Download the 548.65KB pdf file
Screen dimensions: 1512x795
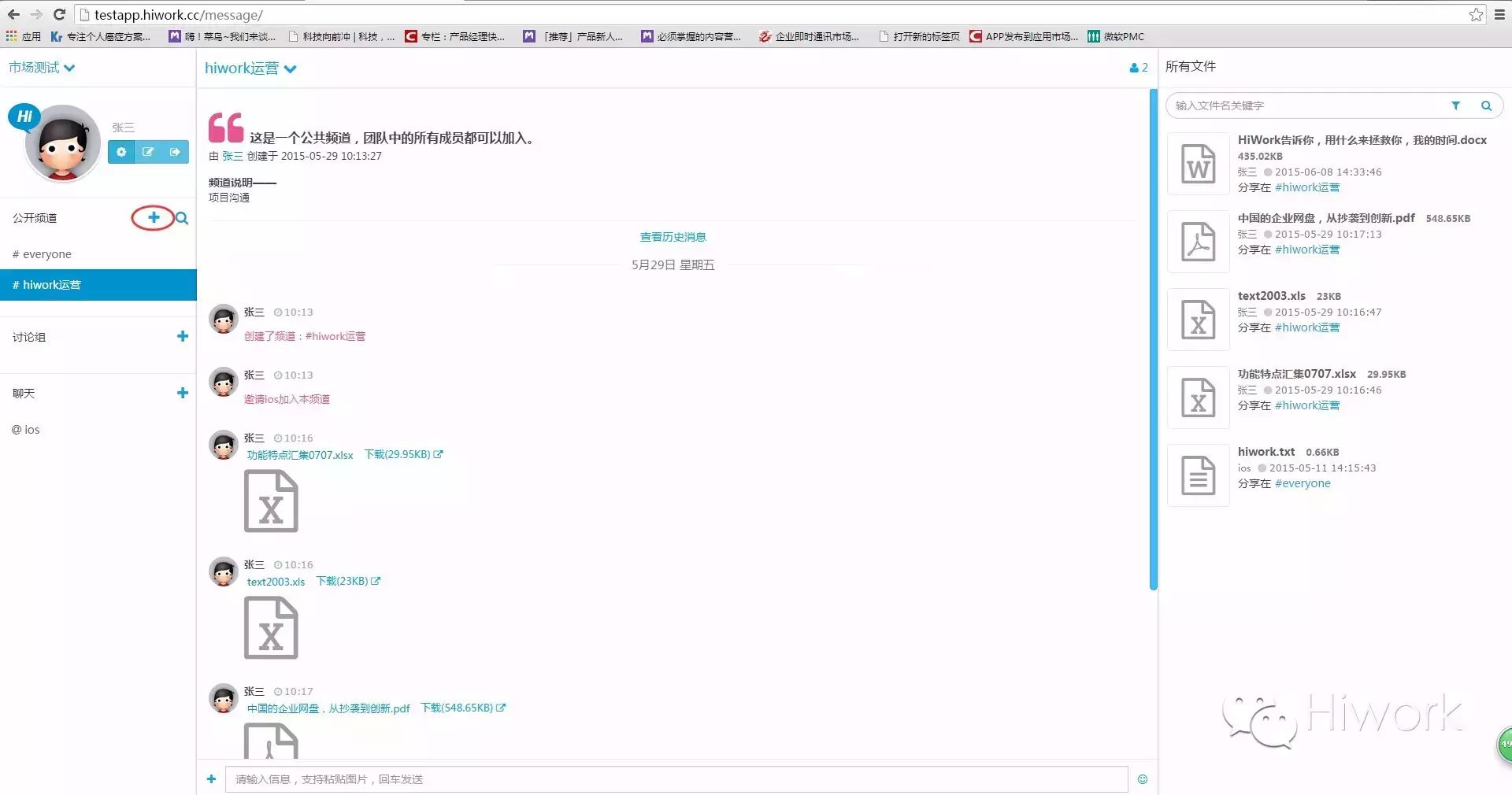pos(463,708)
